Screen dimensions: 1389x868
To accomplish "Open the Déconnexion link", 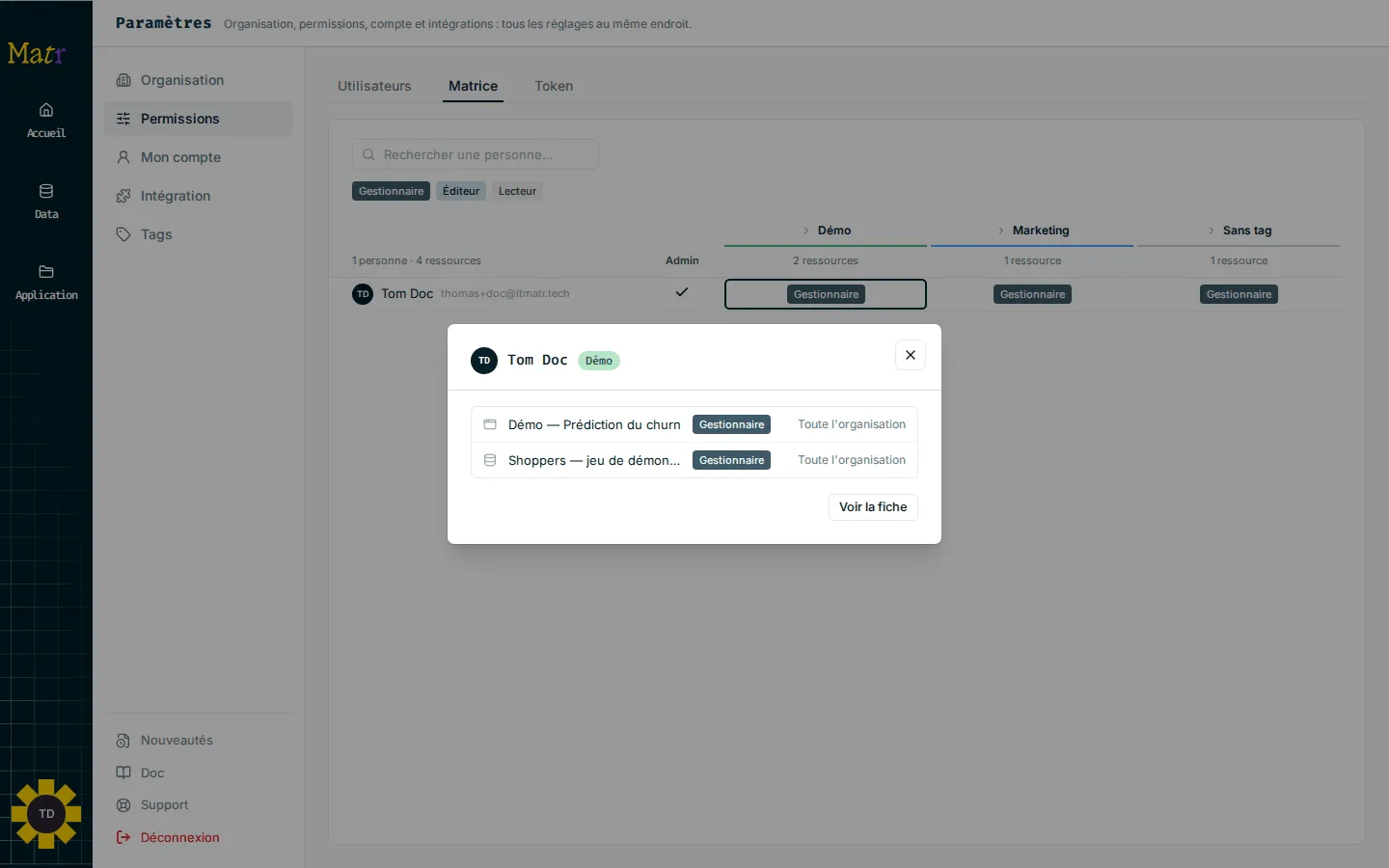I will pyautogui.click(x=180, y=837).
